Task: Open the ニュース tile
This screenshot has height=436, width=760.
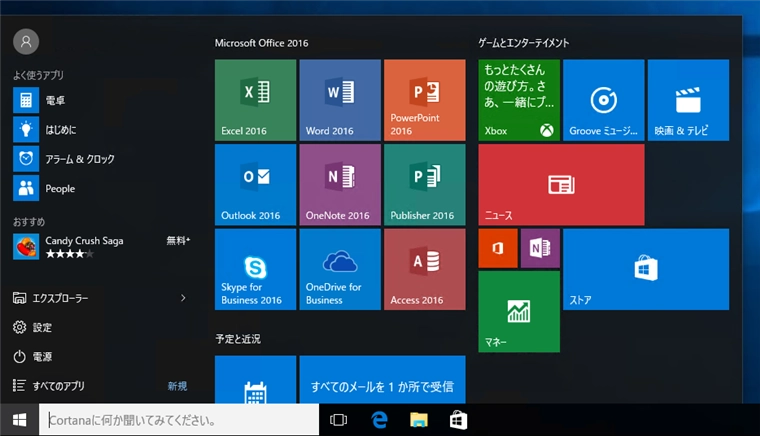Action: point(561,185)
